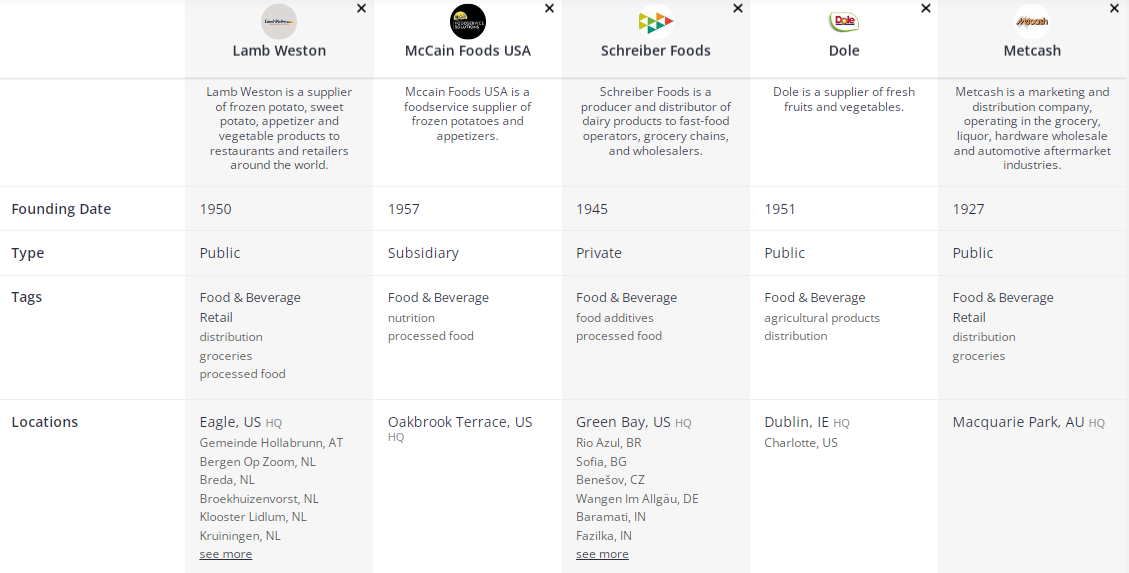The height and width of the screenshot is (573, 1129).
Task: Select Retail tag under Lamb Weston
Action: pos(216,317)
